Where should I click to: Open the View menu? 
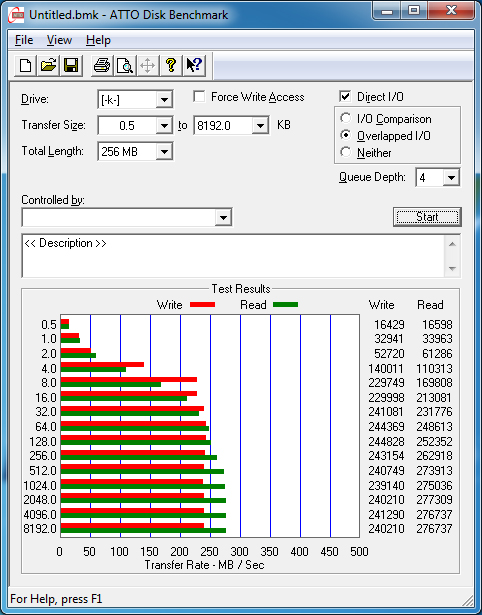(59, 40)
